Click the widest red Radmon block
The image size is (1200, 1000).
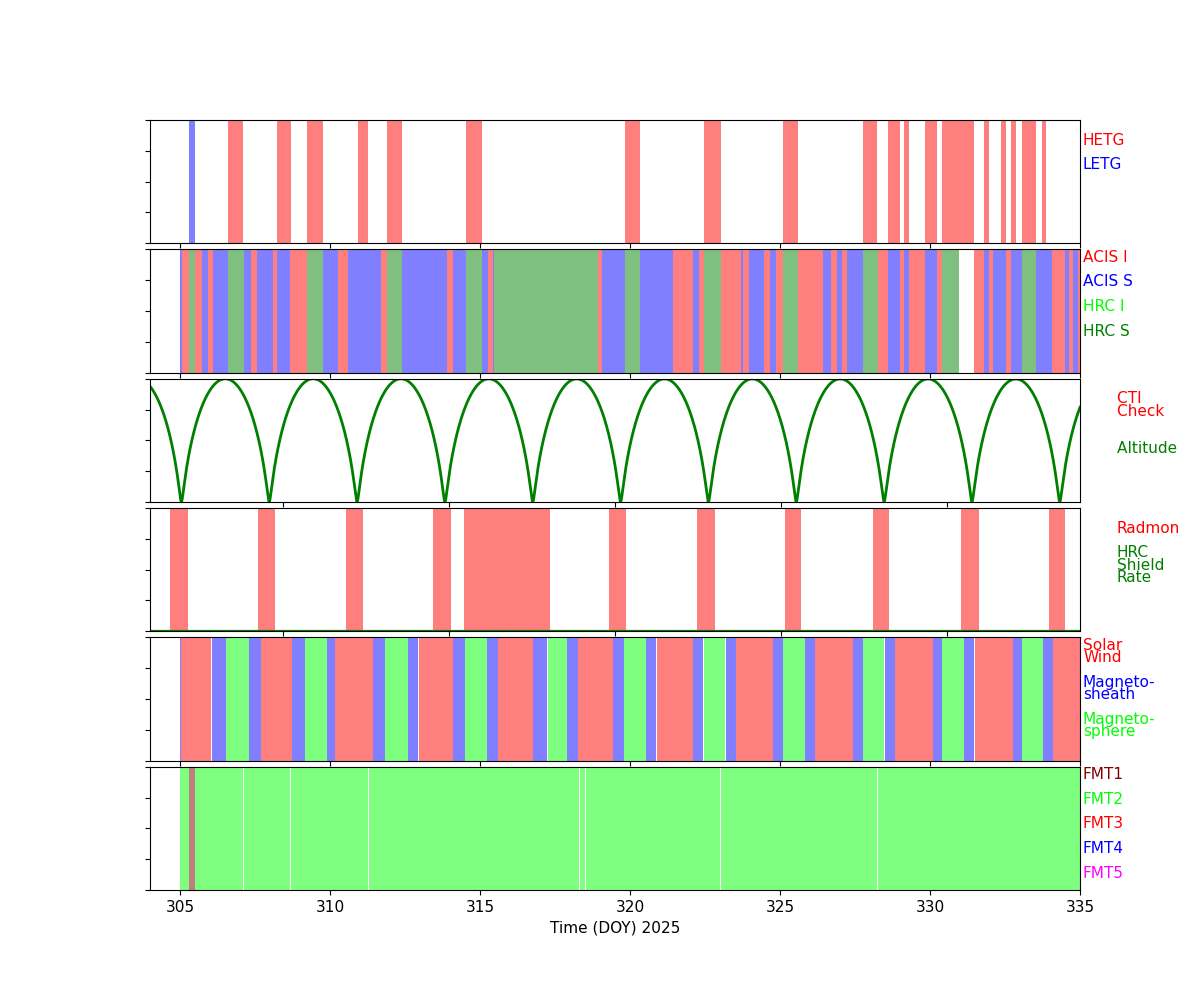coord(506,569)
